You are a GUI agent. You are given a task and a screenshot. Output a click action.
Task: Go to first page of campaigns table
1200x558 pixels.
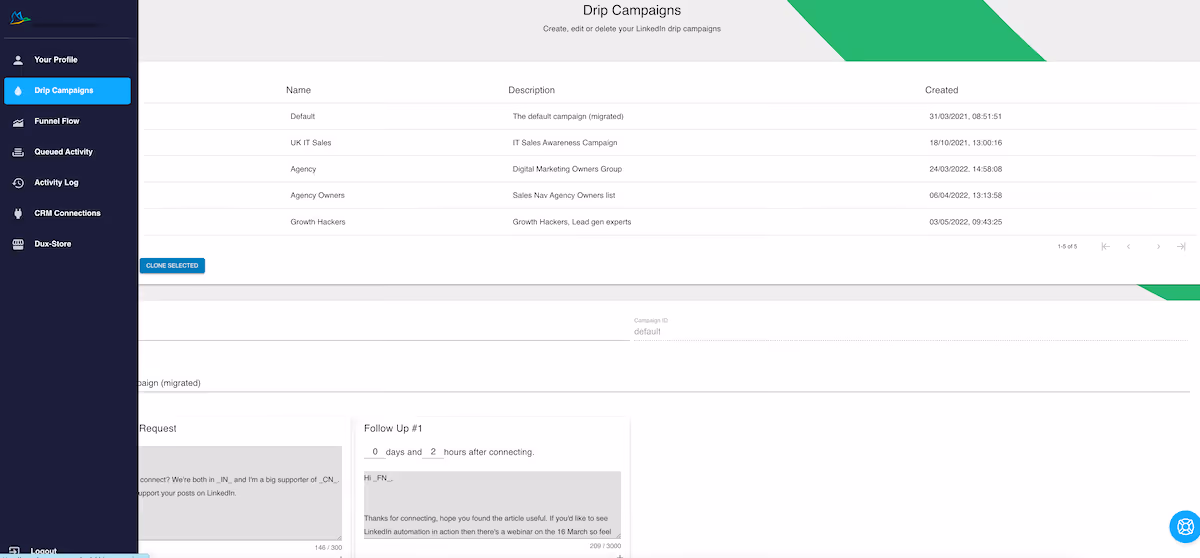(1105, 246)
